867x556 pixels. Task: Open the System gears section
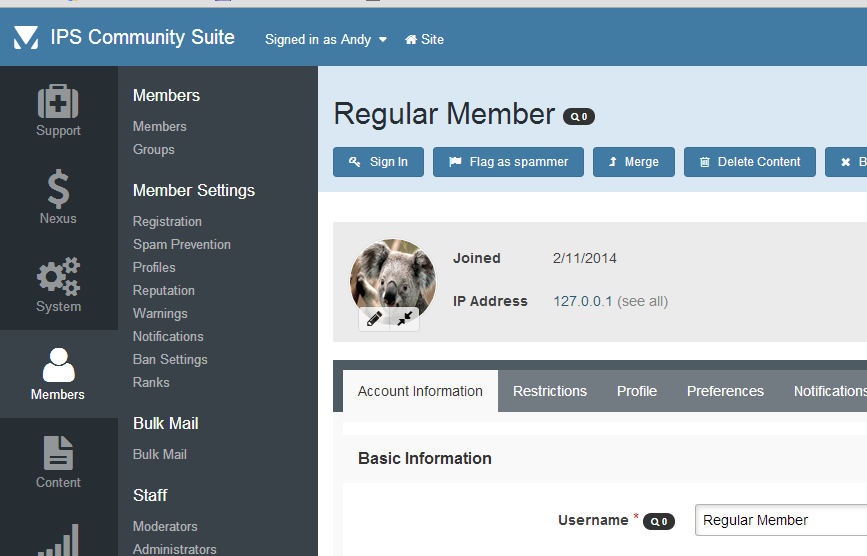tap(58, 285)
